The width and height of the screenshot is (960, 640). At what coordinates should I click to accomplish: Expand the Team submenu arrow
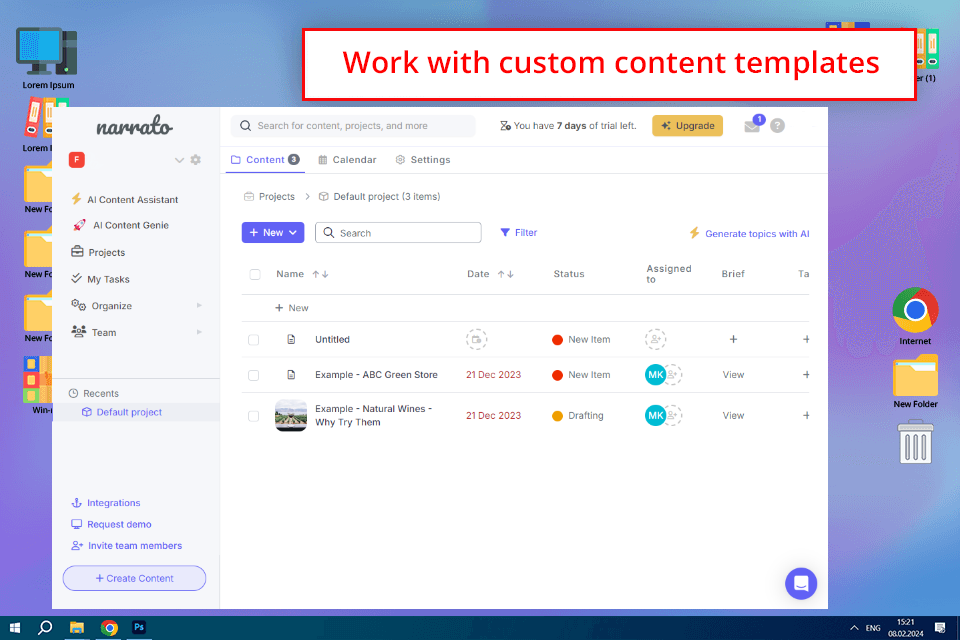click(x=199, y=332)
